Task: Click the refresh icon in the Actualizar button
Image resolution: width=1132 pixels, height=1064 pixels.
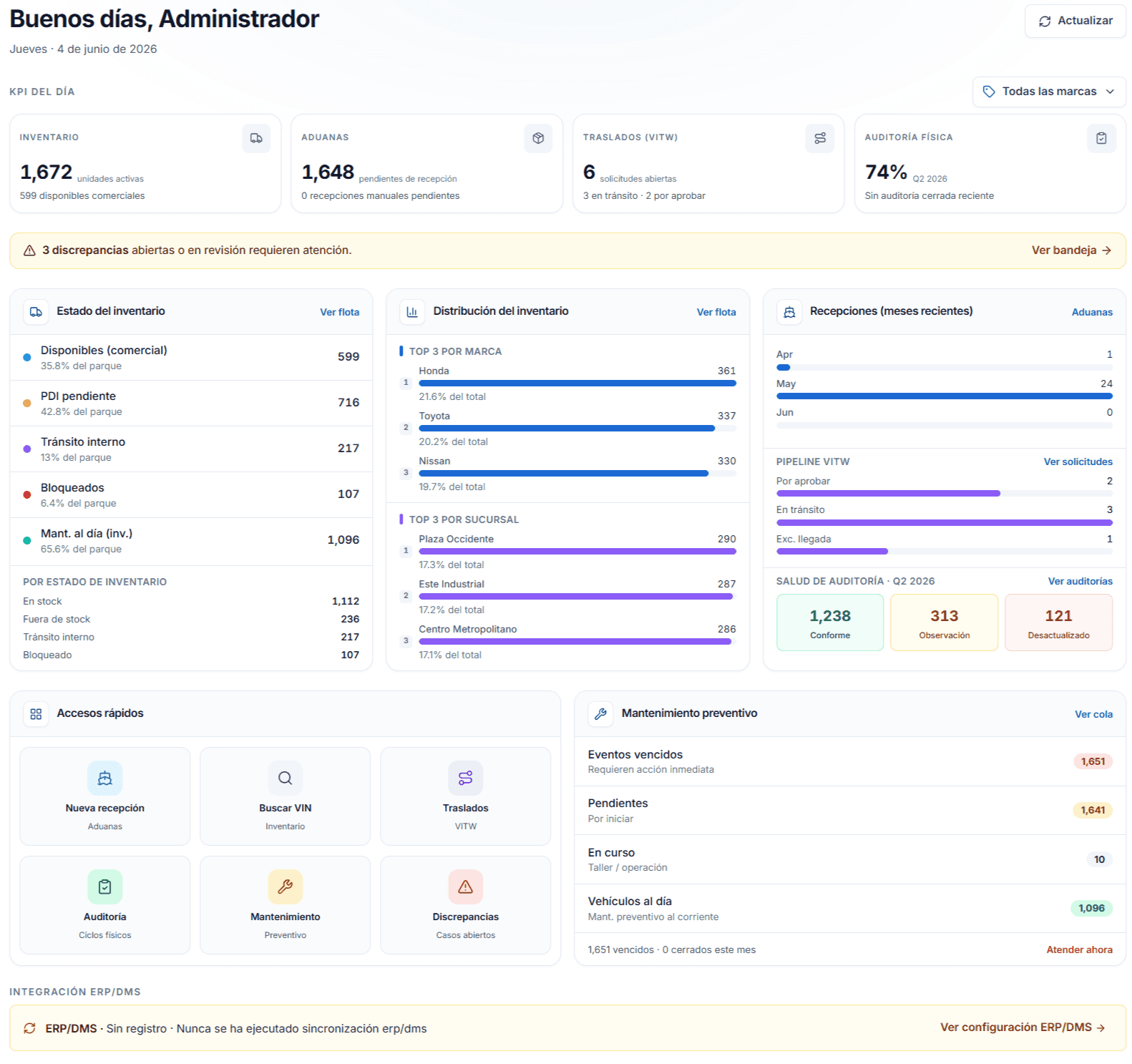Action: (x=1045, y=21)
